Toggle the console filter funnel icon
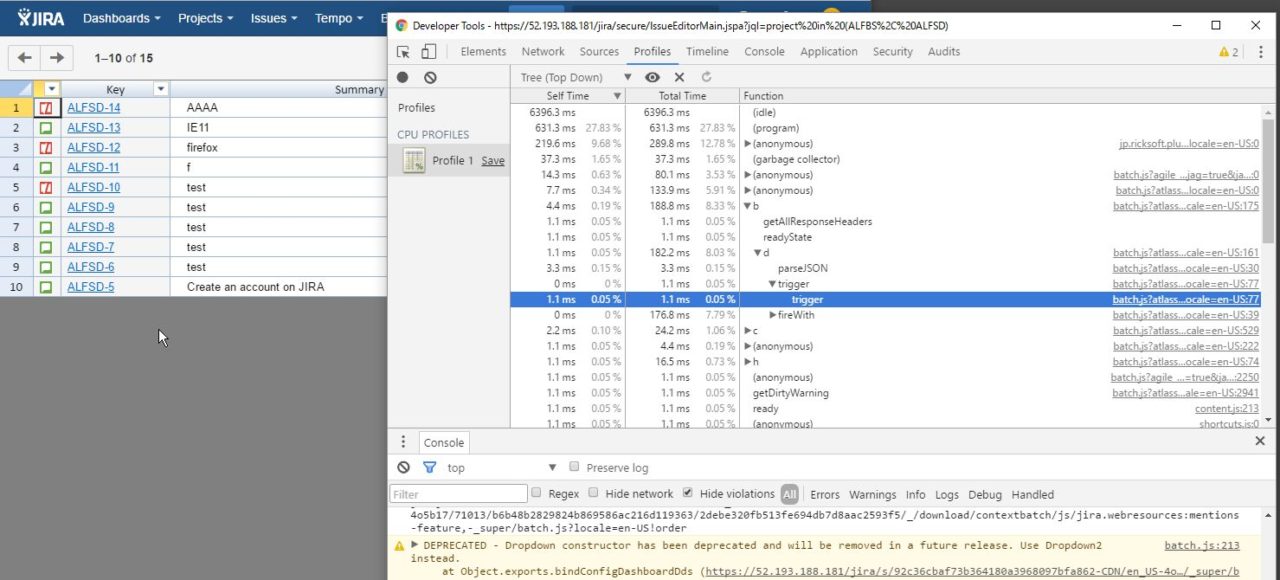The image size is (1280, 580). [429, 467]
